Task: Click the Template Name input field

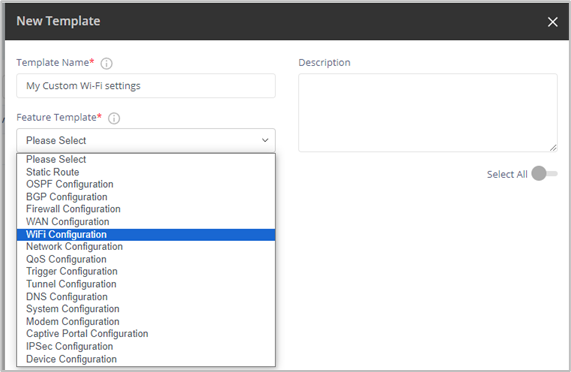Action: (x=146, y=86)
